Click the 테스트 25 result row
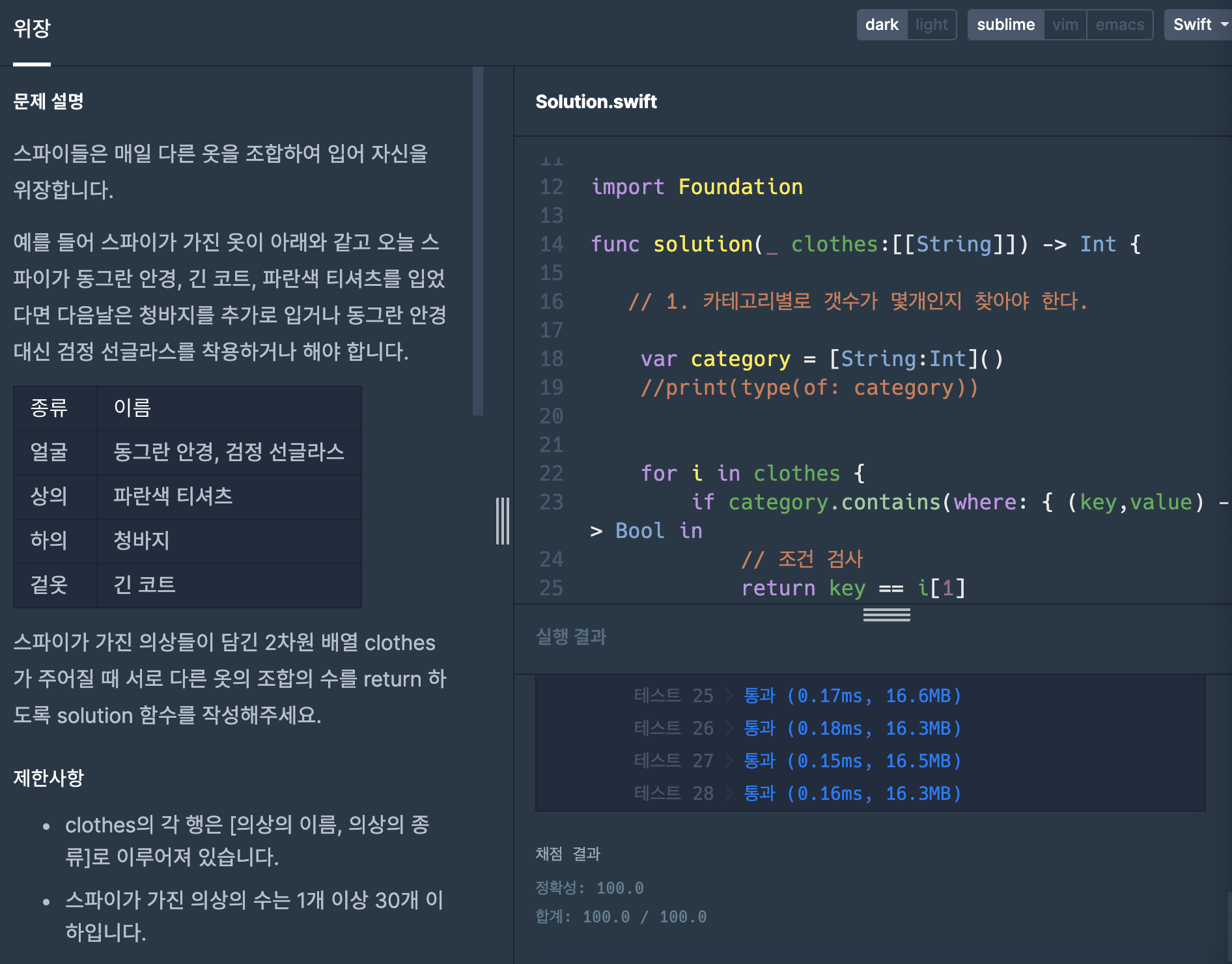 (x=798, y=696)
